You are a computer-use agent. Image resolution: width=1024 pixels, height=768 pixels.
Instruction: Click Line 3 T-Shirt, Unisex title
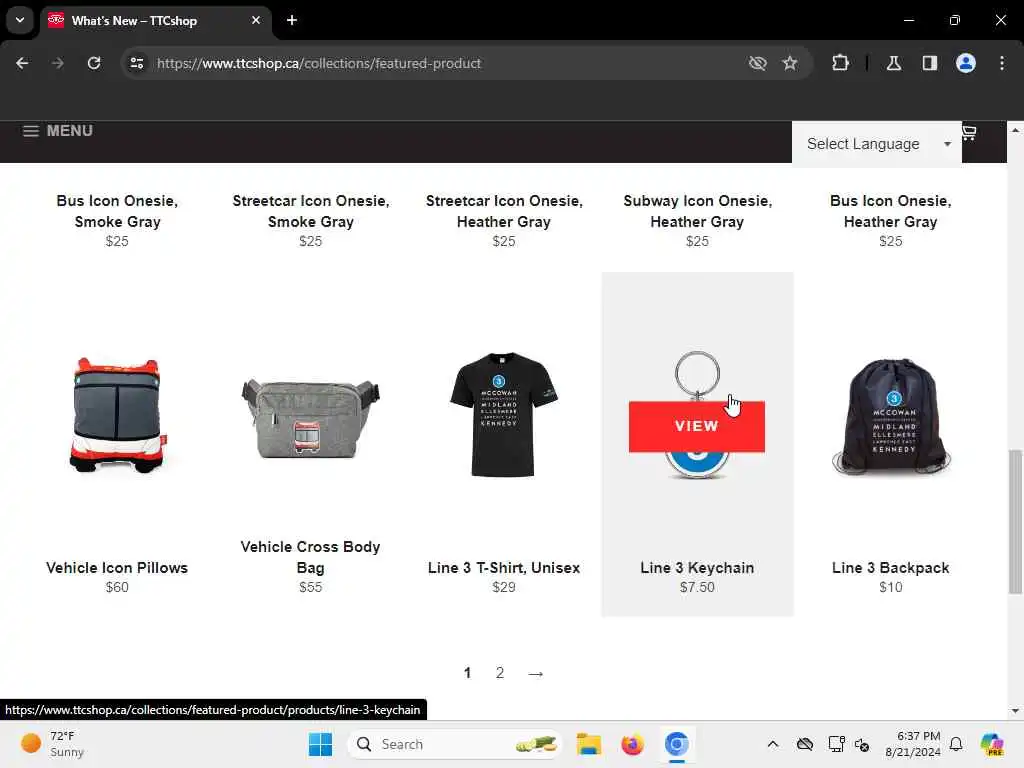pos(504,568)
